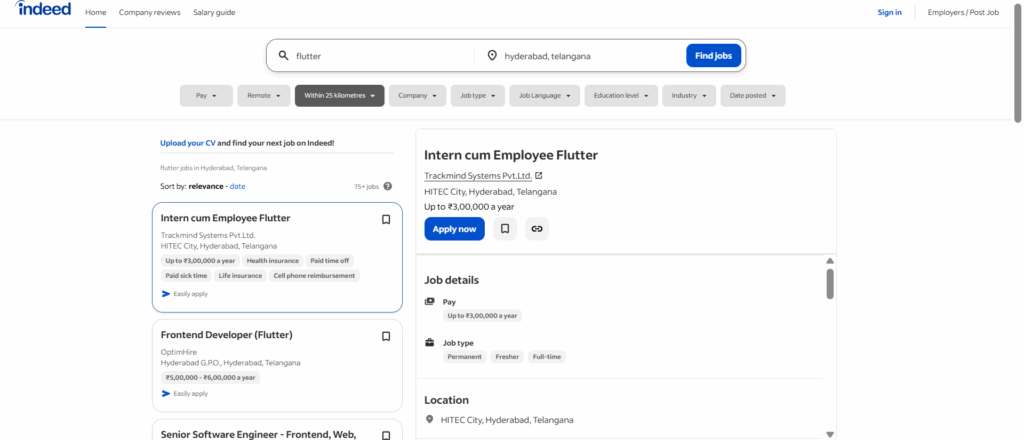The height and width of the screenshot is (440, 1024).
Task: Click the Indeed logo
Action: point(44,12)
